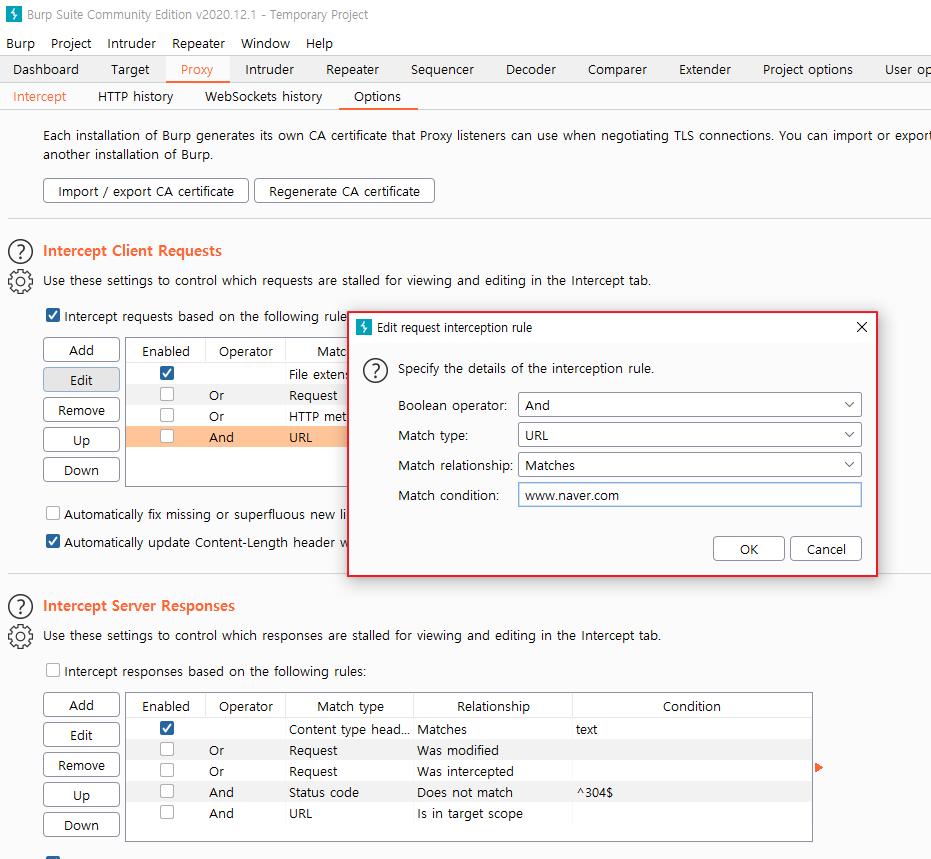Click Up in Intercept Server Responses
931x859 pixels.
pyautogui.click(x=81, y=795)
